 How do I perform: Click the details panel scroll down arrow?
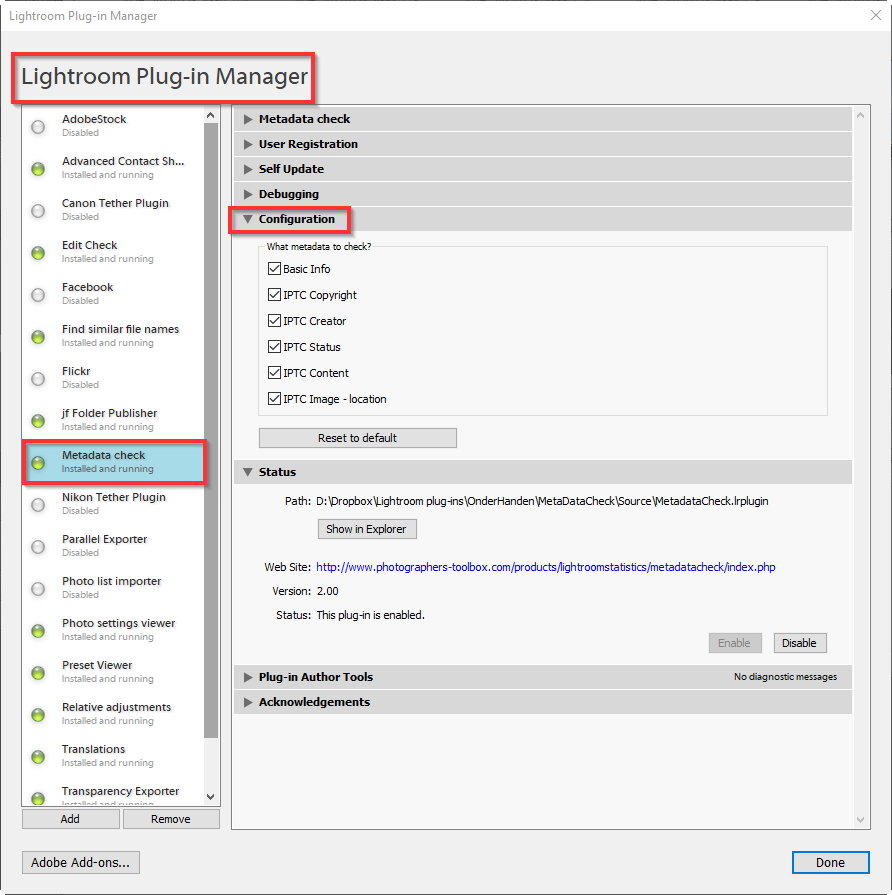tap(861, 820)
